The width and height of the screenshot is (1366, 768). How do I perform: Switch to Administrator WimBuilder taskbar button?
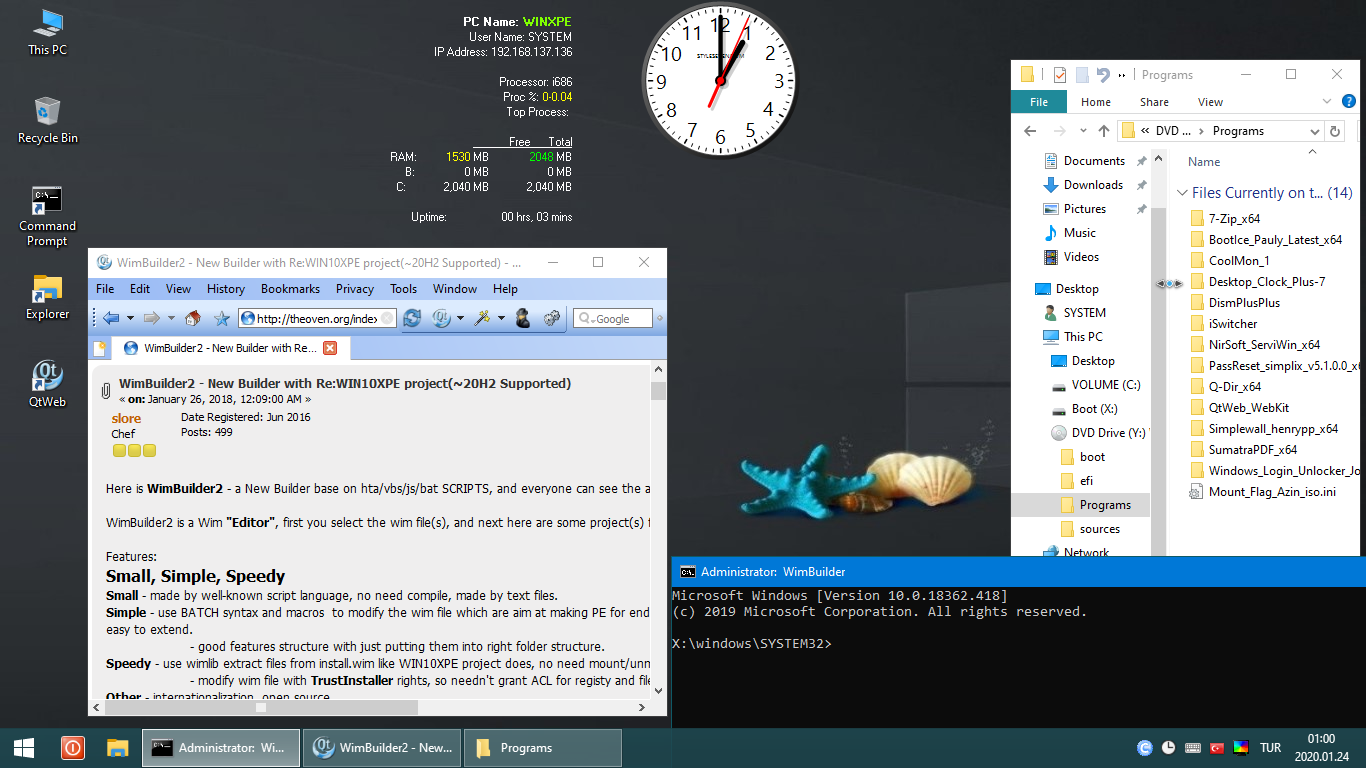click(x=221, y=747)
